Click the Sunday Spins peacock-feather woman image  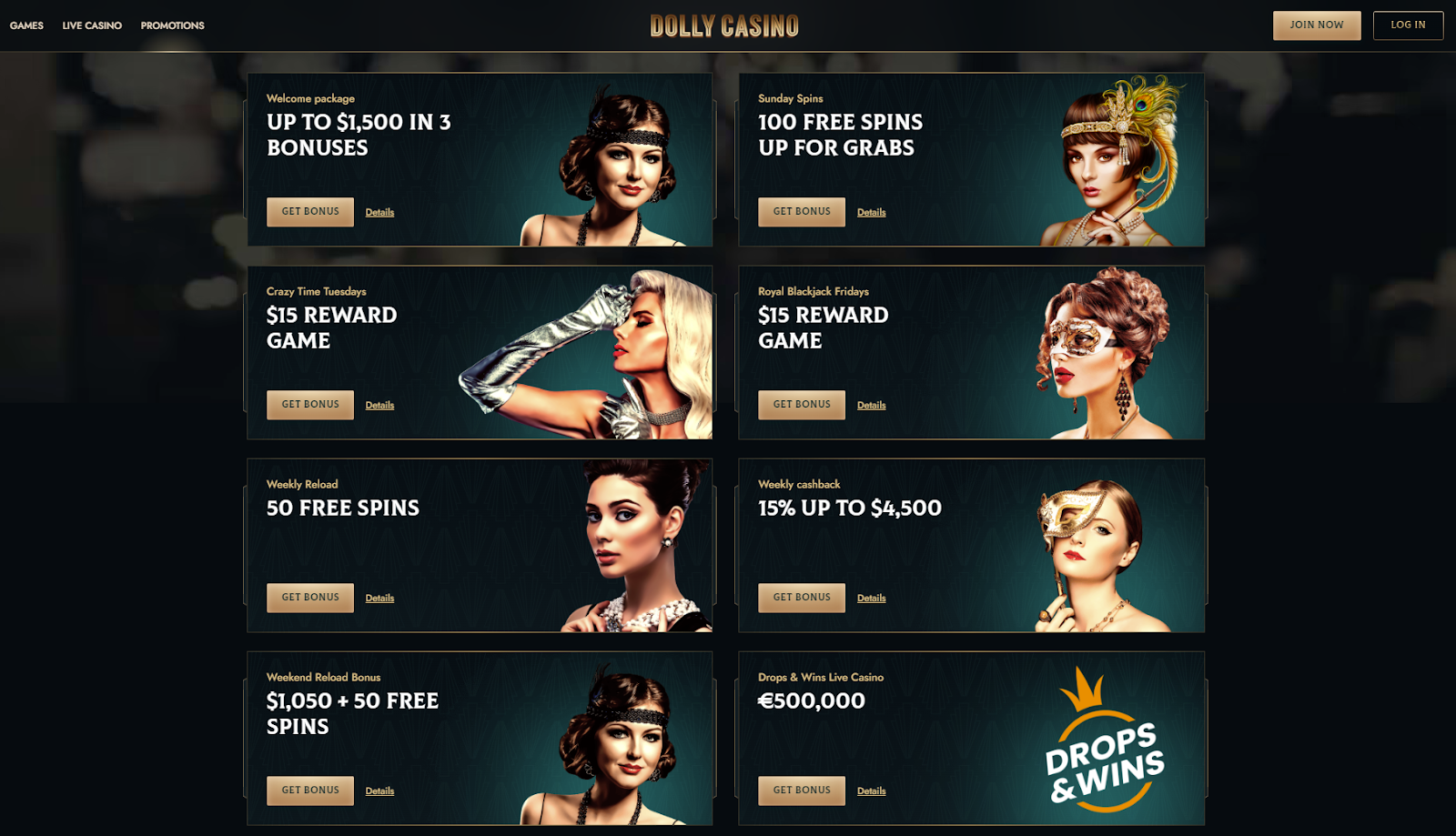pos(1115,161)
